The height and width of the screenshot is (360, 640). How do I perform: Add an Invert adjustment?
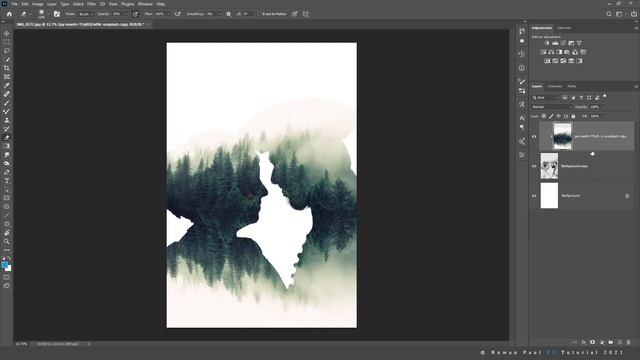547,61
